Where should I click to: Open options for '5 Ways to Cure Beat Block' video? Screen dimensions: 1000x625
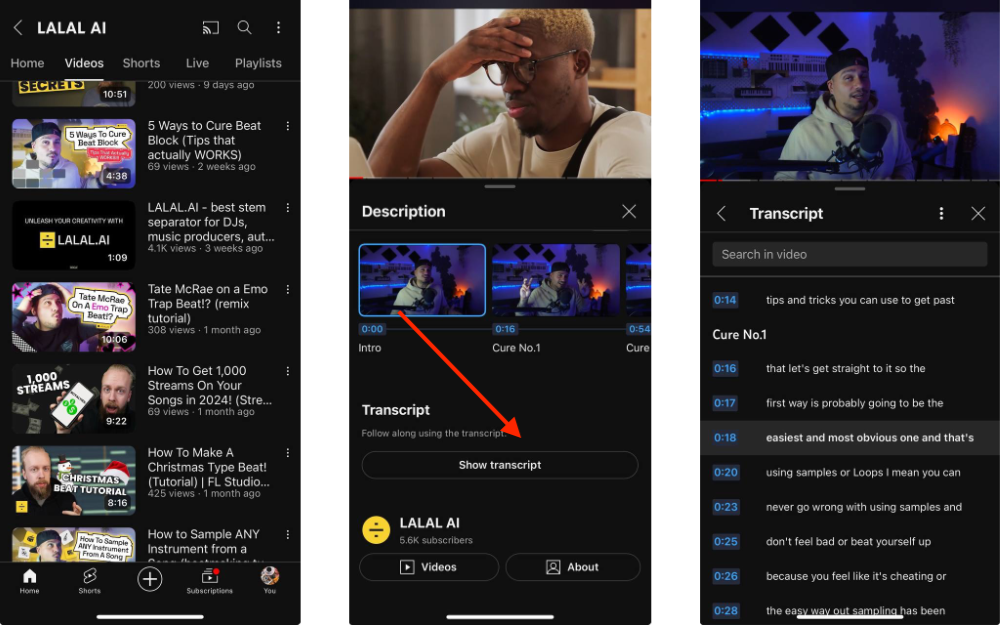pos(288,126)
